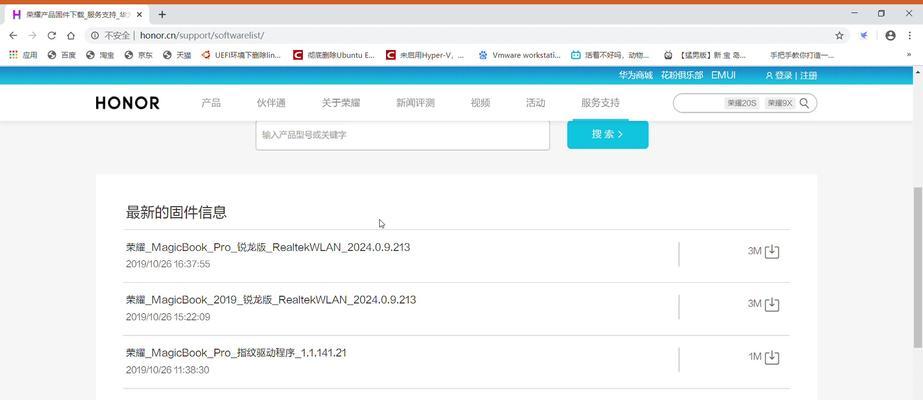Click the 荣耀_MagicBook_2019_锐龙版_RealtekWLAN title
The width and height of the screenshot is (923, 400).
point(271,300)
